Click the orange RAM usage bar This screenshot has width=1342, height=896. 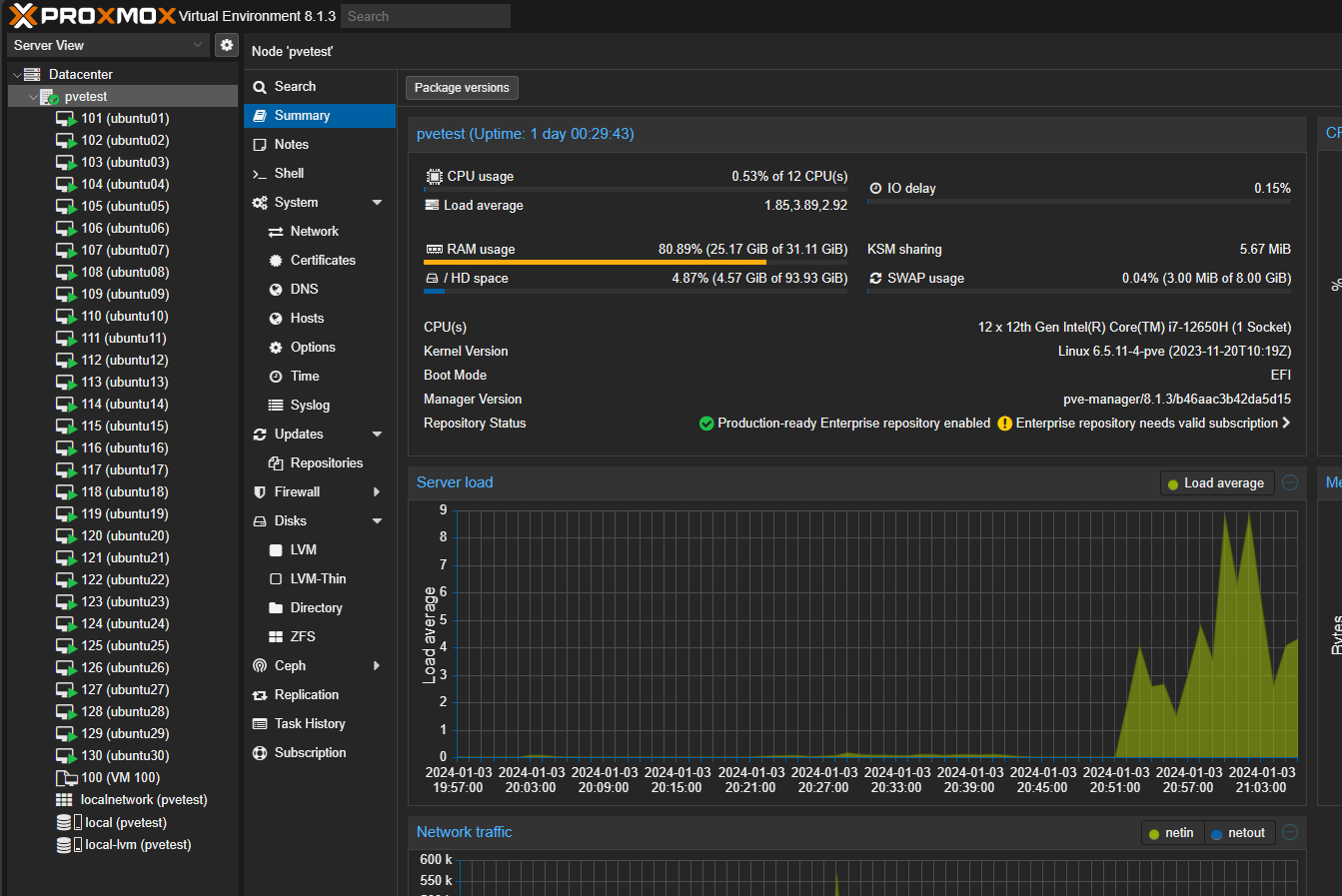click(595, 263)
